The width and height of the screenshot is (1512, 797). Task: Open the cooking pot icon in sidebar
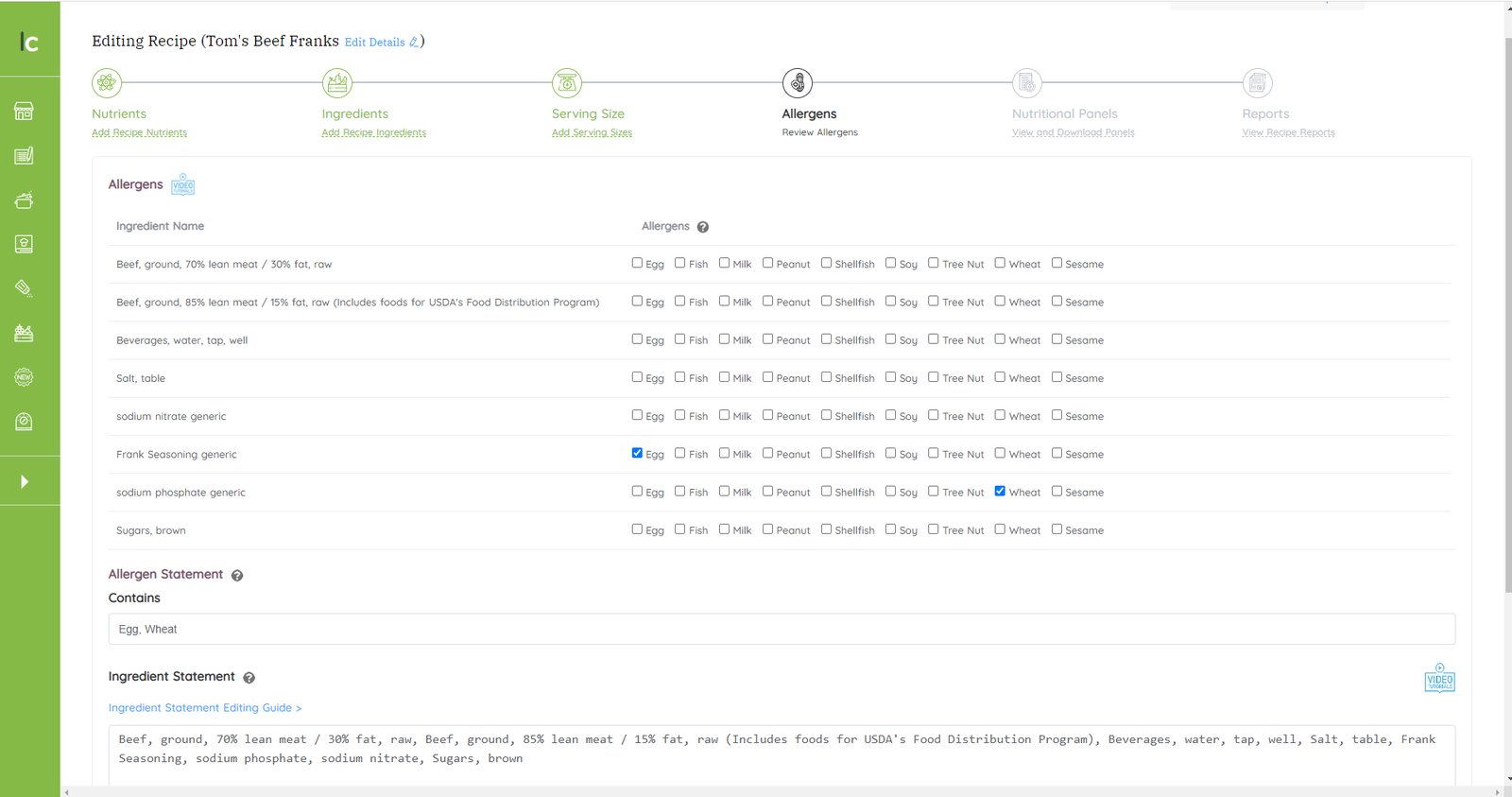pos(24,200)
